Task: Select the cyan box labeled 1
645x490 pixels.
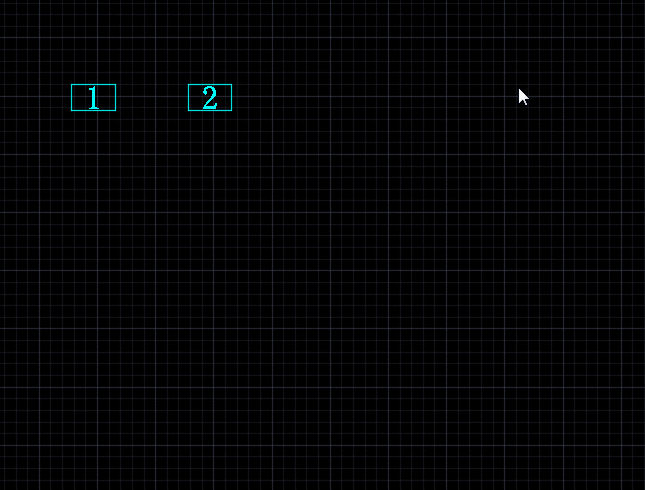Action: point(93,98)
